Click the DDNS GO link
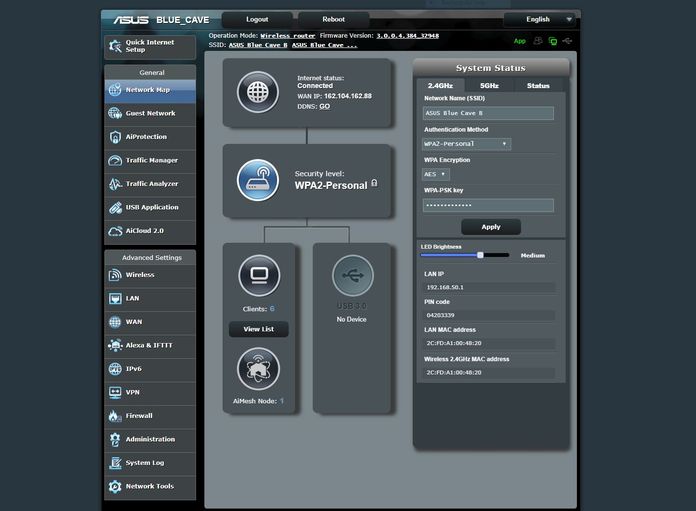Screen dimensions: 696x511 324,107
